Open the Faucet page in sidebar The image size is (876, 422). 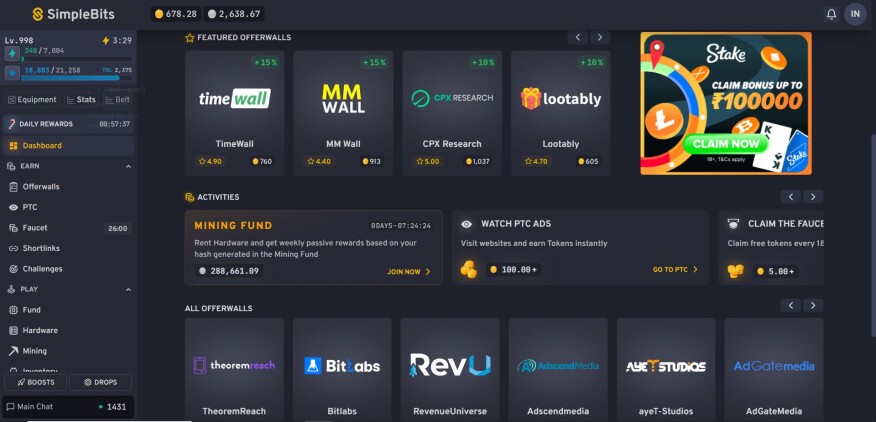coord(68,228)
